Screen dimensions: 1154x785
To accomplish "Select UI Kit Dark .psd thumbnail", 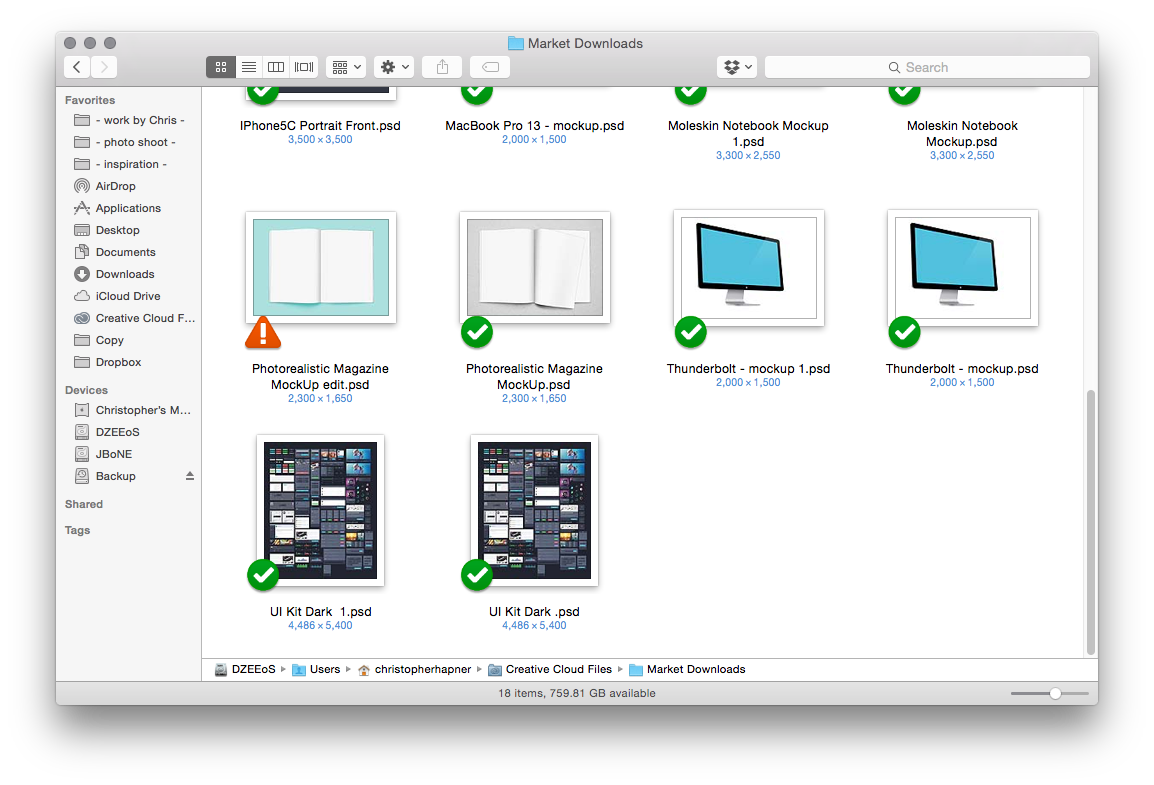I will coord(534,511).
